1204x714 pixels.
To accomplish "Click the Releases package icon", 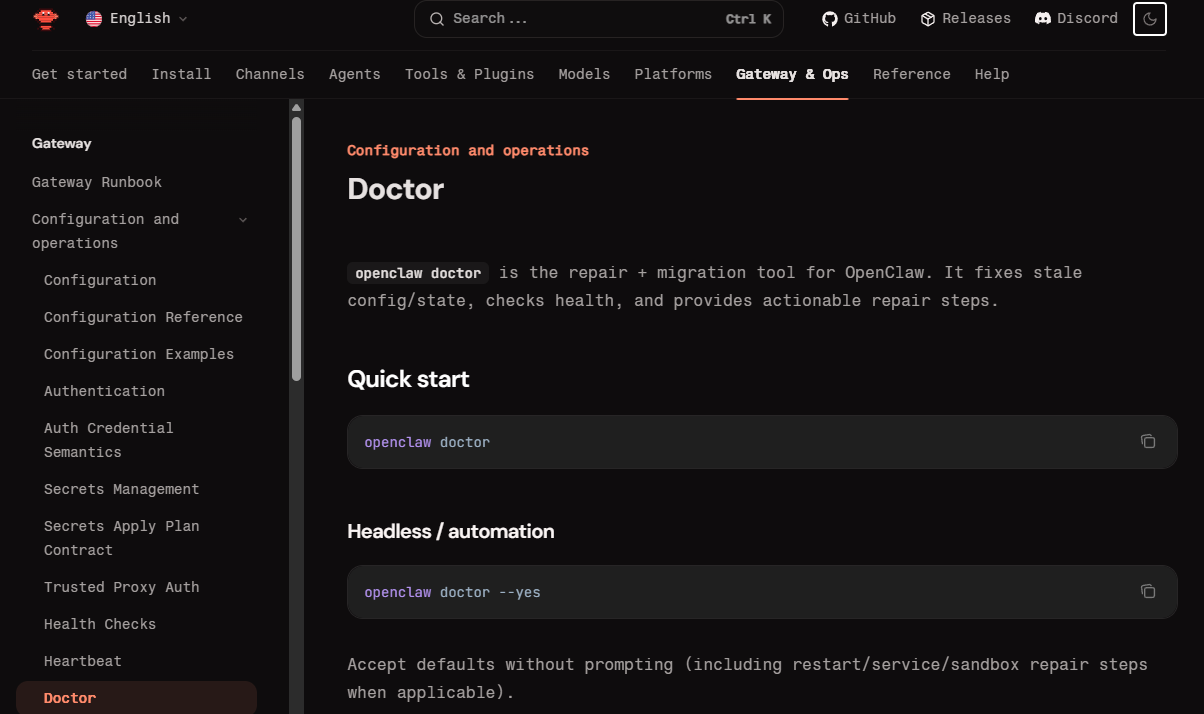I will click(928, 19).
